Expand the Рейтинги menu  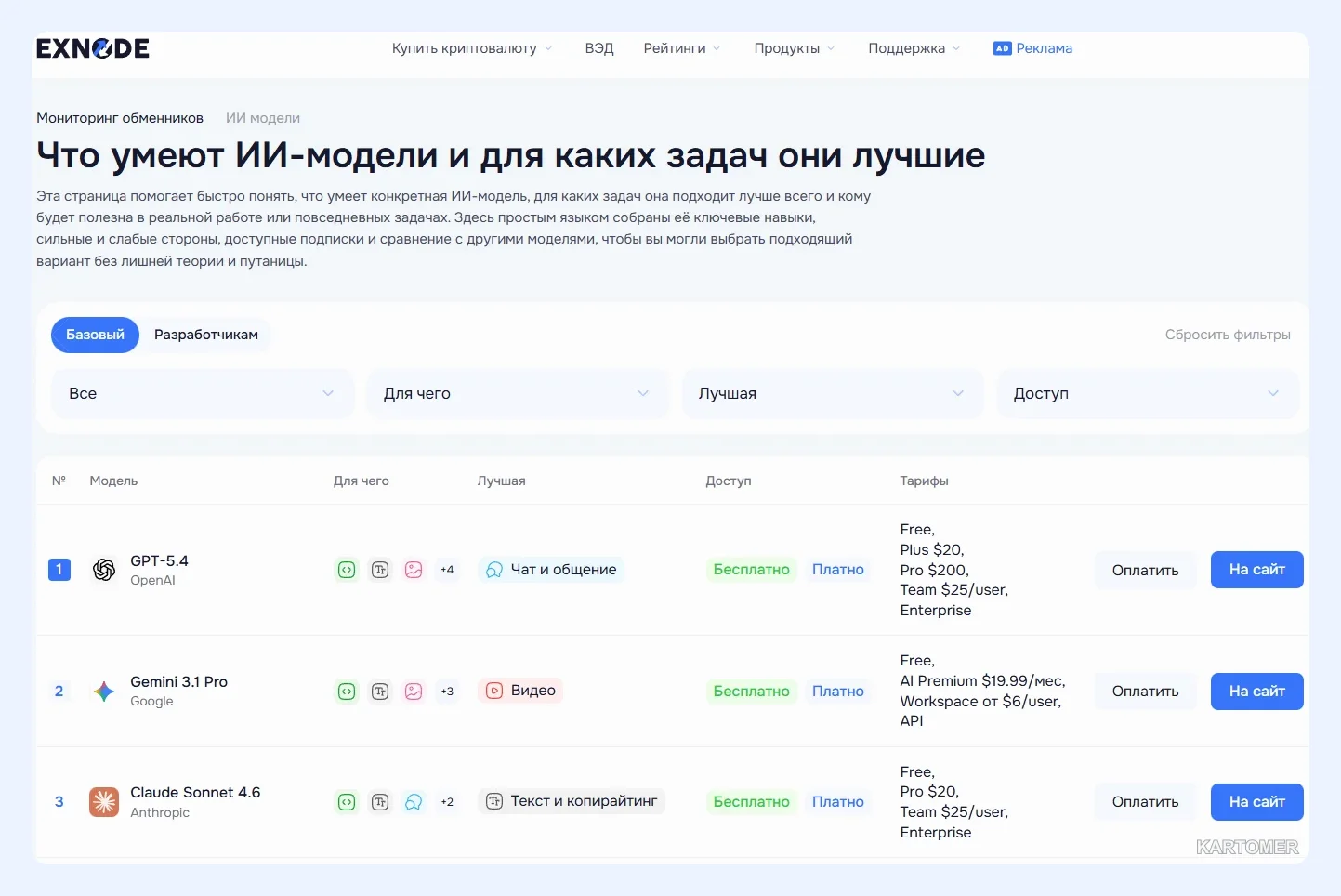coord(682,48)
